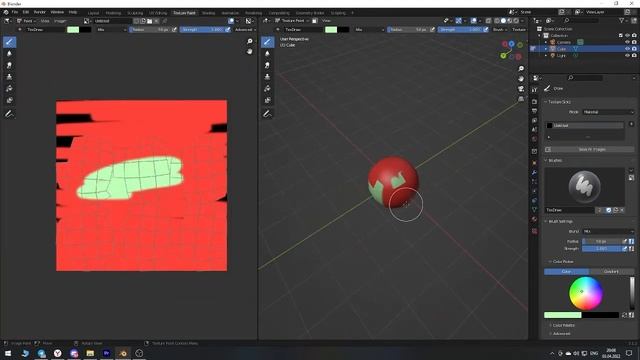Toggle radius pressure sensitivity in viewport header
Viewport: 640px width, 360px height.
[432, 29]
